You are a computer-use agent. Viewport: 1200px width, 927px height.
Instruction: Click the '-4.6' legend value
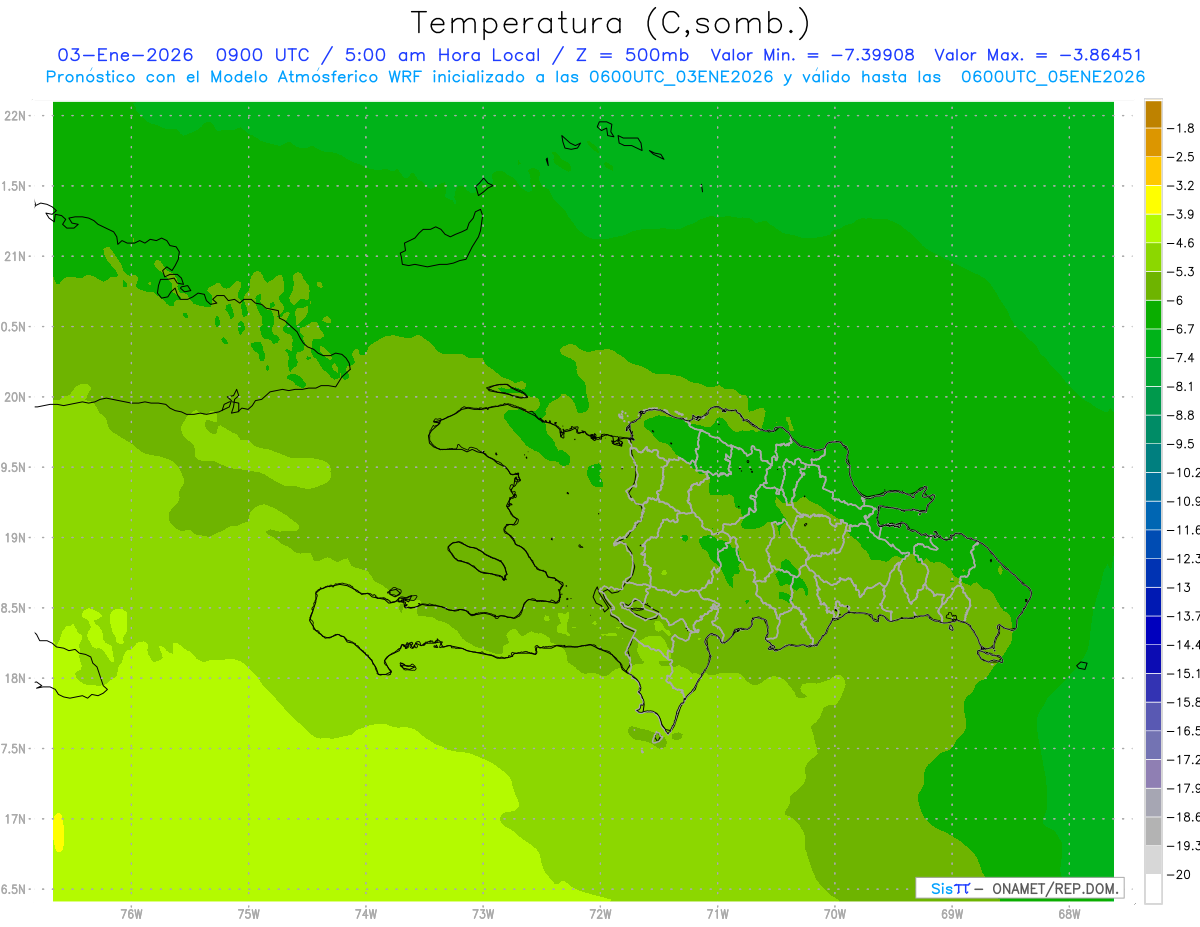(x=1181, y=243)
